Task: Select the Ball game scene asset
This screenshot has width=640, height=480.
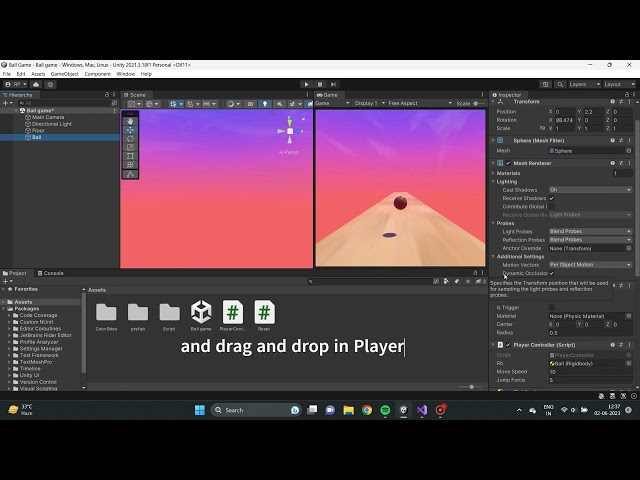Action: (201, 316)
